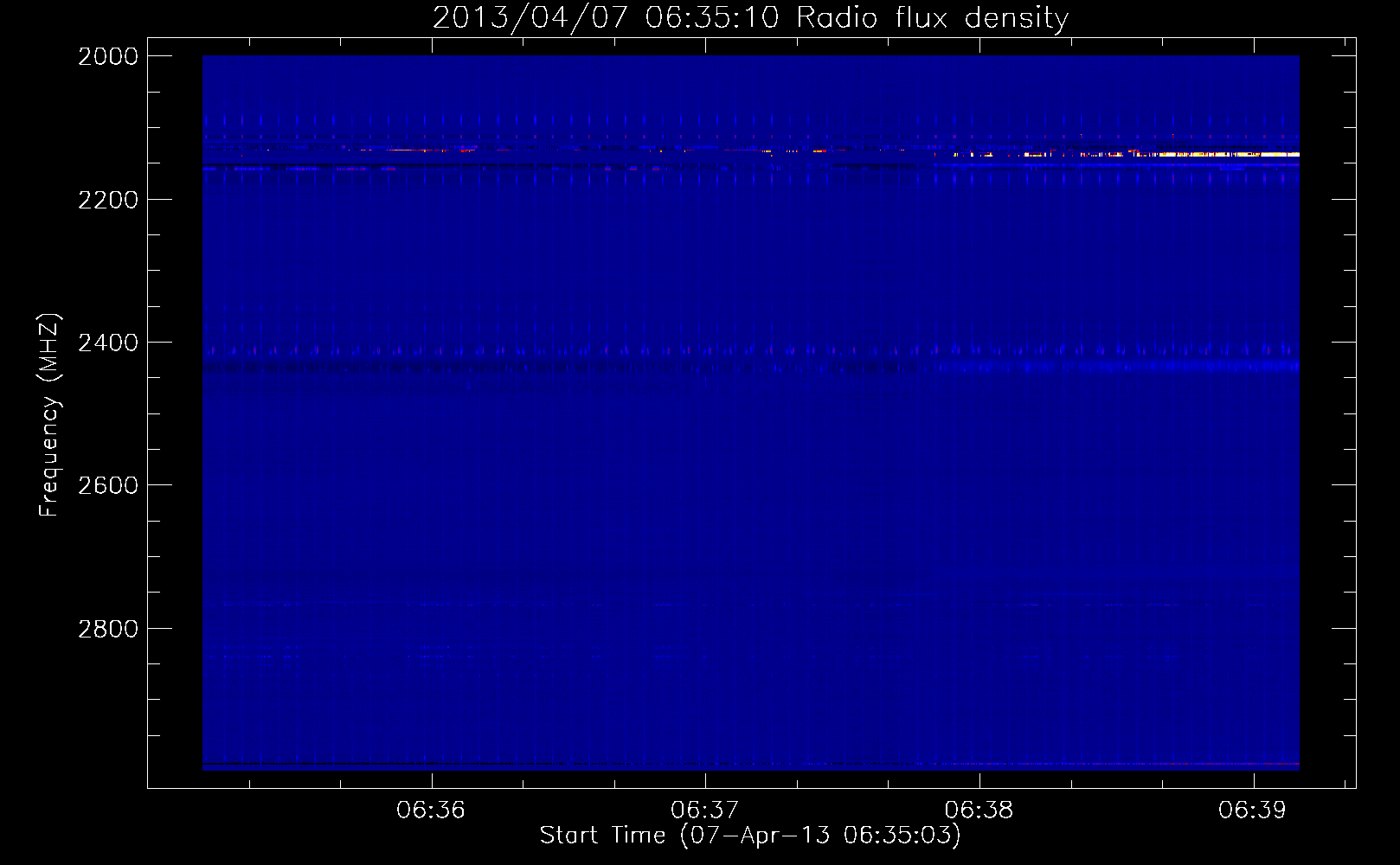Click the 2000 frequency axis label
The image size is (1400, 865).
[108, 57]
